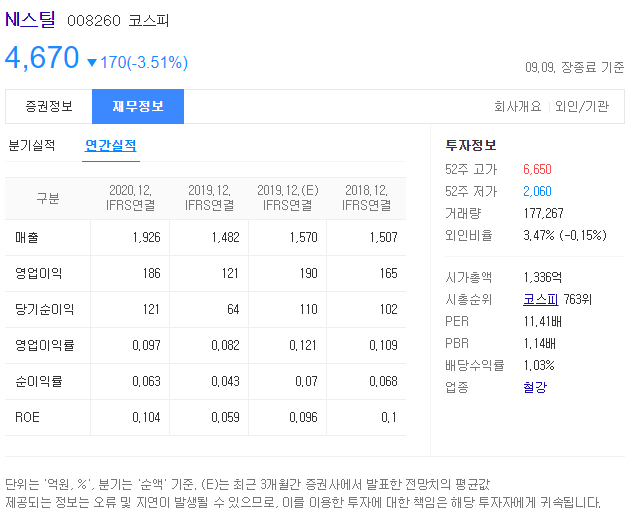
Task: Click the 외인비율 value 3.47% (-0.15%)
Action: pyautogui.click(x=565, y=235)
